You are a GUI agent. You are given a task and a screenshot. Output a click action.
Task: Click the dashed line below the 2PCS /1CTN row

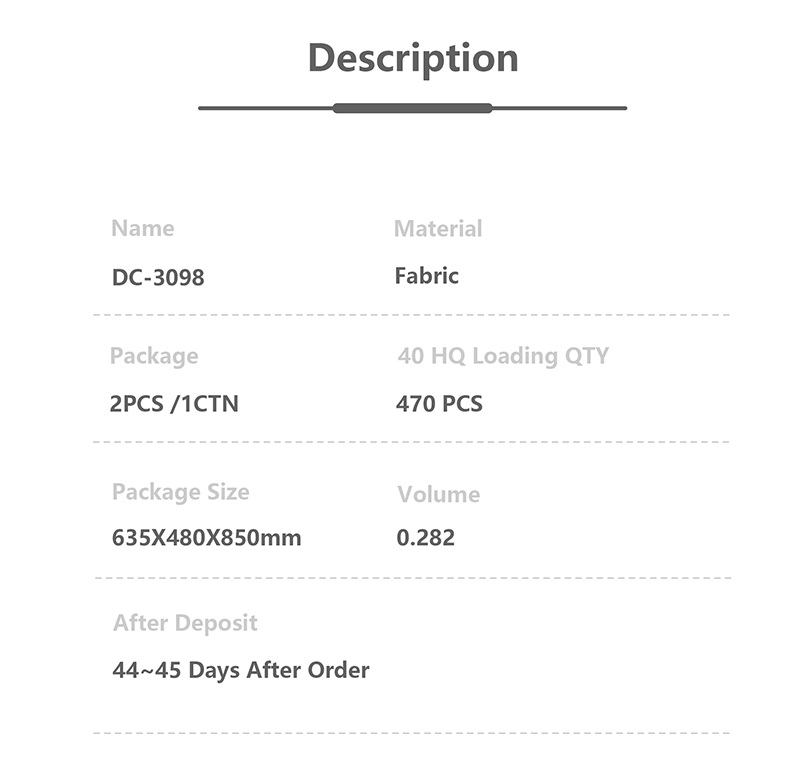pyautogui.click(x=411, y=441)
